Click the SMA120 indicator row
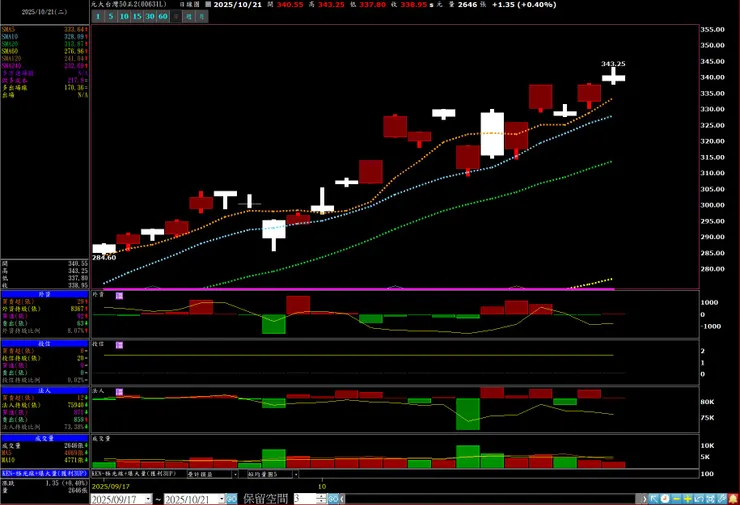The width and height of the screenshot is (740, 505). 44,59
